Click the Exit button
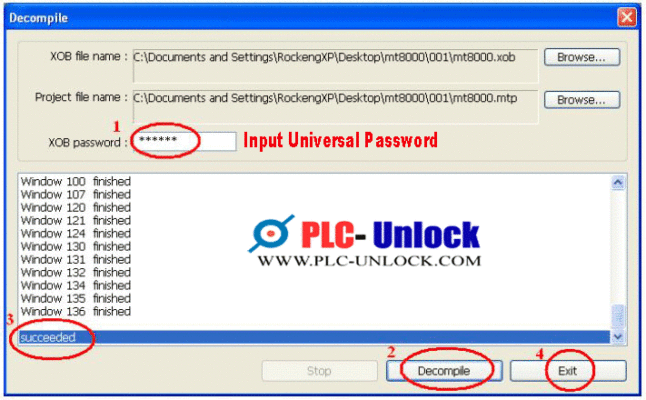 [568, 371]
